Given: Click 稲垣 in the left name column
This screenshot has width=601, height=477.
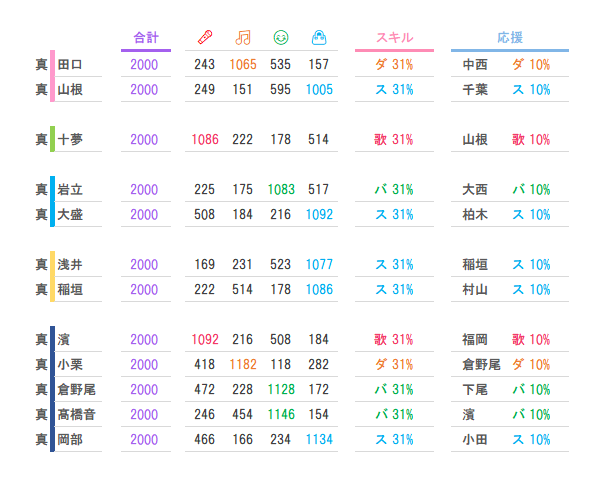Looking at the screenshot, I should [70, 289].
